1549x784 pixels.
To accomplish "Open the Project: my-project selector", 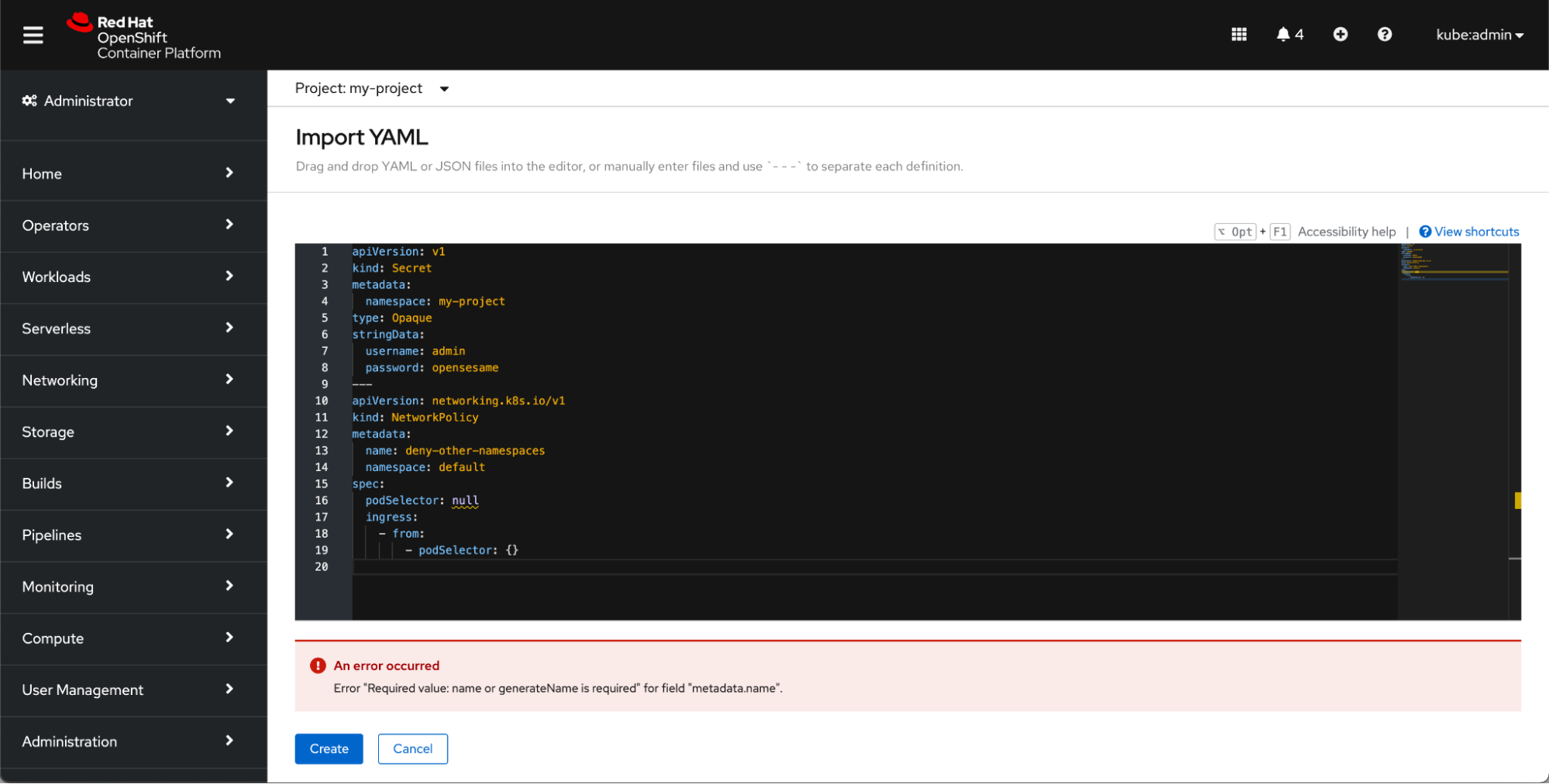I will coord(372,88).
